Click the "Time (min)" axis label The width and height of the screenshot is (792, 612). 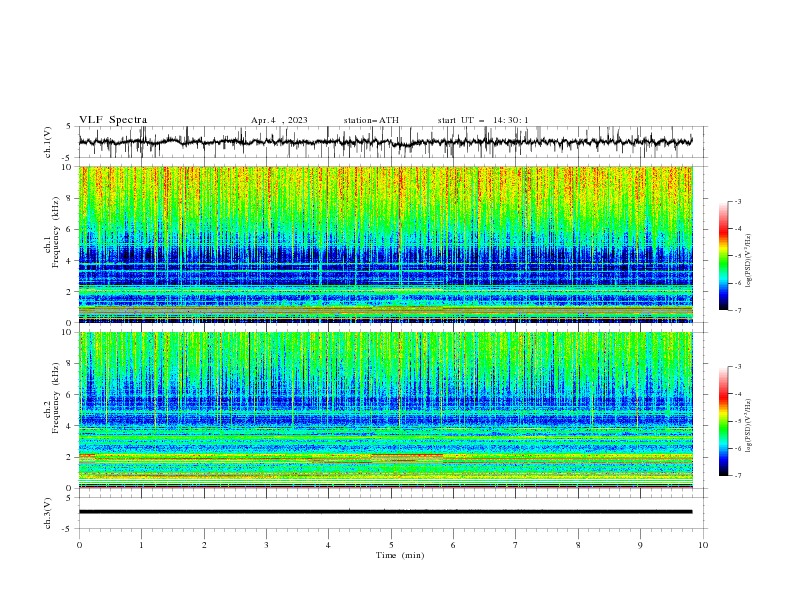tap(400, 555)
